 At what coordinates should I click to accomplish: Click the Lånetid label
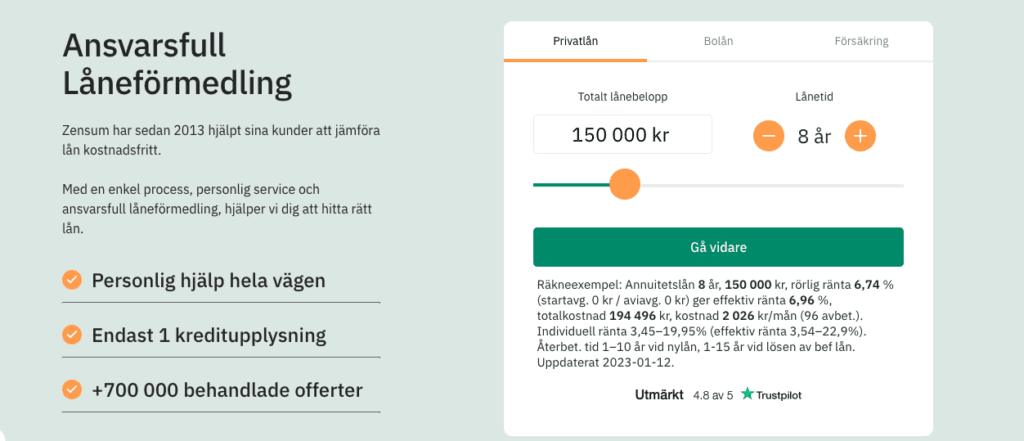814,97
